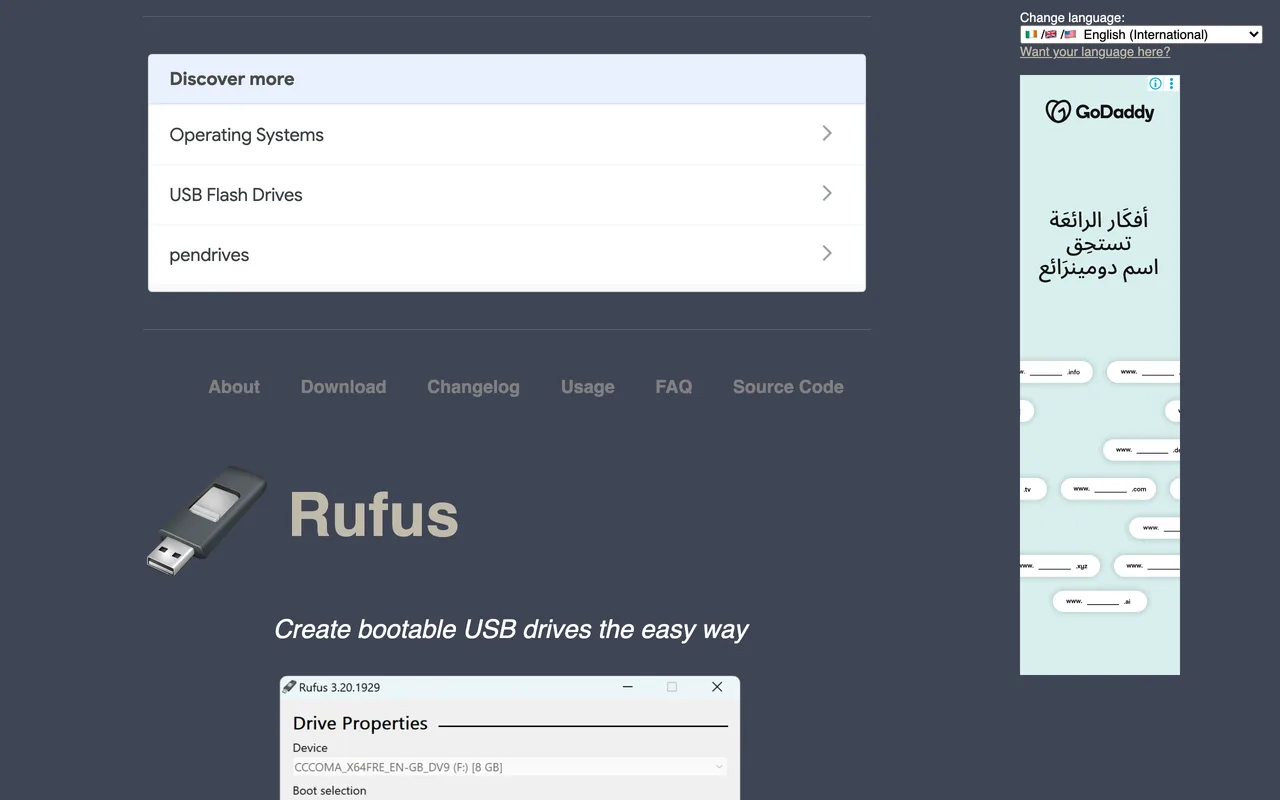Click Rufus app icon in screenshot title bar
Screen dimensions: 1280x800
click(x=289, y=687)
